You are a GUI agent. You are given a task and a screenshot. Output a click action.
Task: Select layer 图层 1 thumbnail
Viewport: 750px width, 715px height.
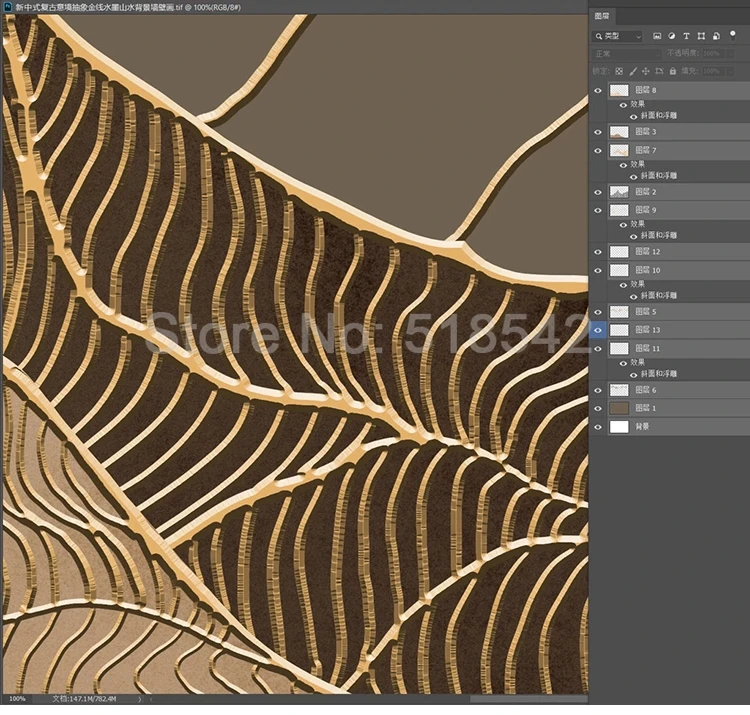pyautogui.click(x=619, y=408)
